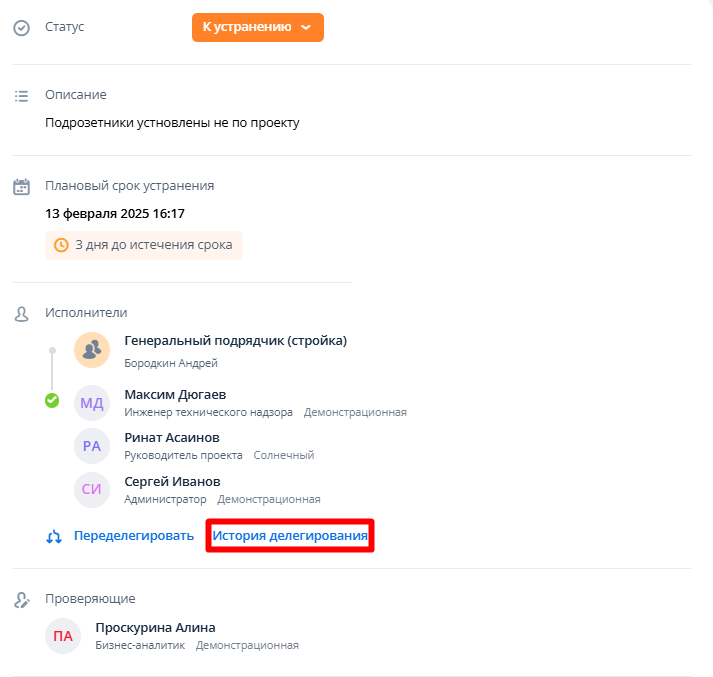Screen dimensions: 713x677
Task: Select the ПА avatar of Проскурина Алина
Action: click(63, 636)
